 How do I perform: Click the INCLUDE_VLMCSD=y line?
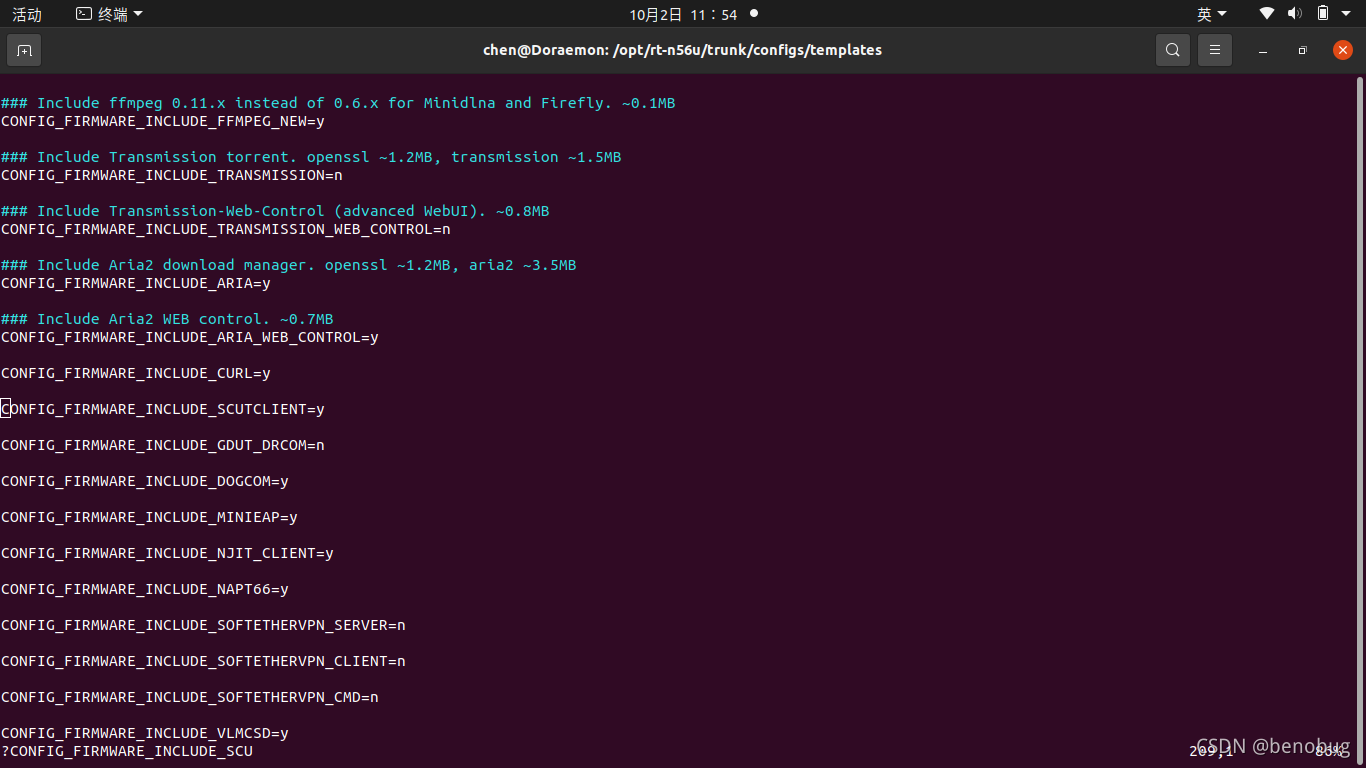(x=145, y=733)
